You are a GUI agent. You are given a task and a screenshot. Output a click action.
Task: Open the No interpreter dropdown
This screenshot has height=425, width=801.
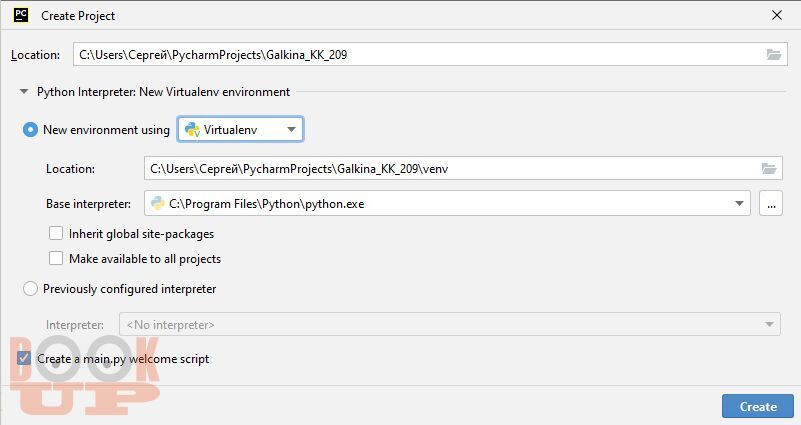click(450, 324)
